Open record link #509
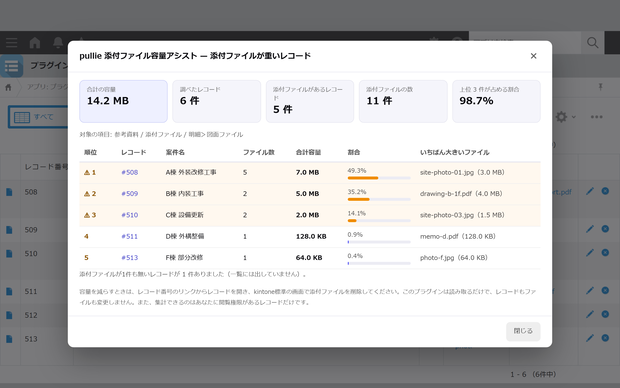The height and width of the screenshot is (388, 620). tap(130, 194)
